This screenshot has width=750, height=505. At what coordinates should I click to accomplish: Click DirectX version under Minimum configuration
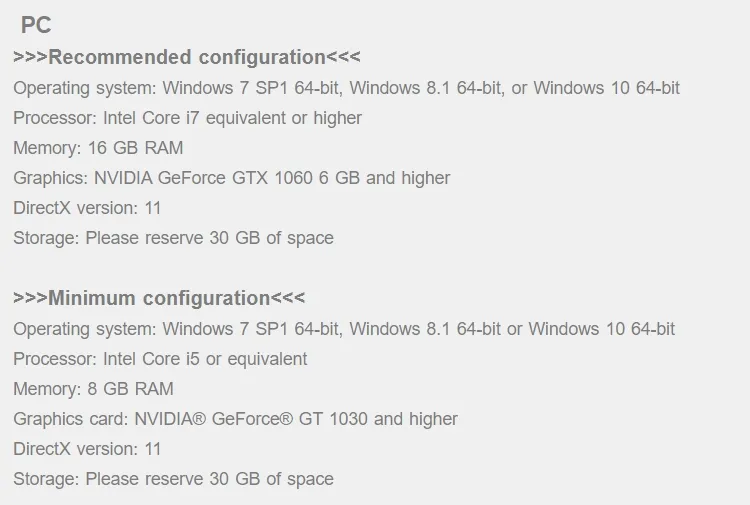(x=87, y=449)
